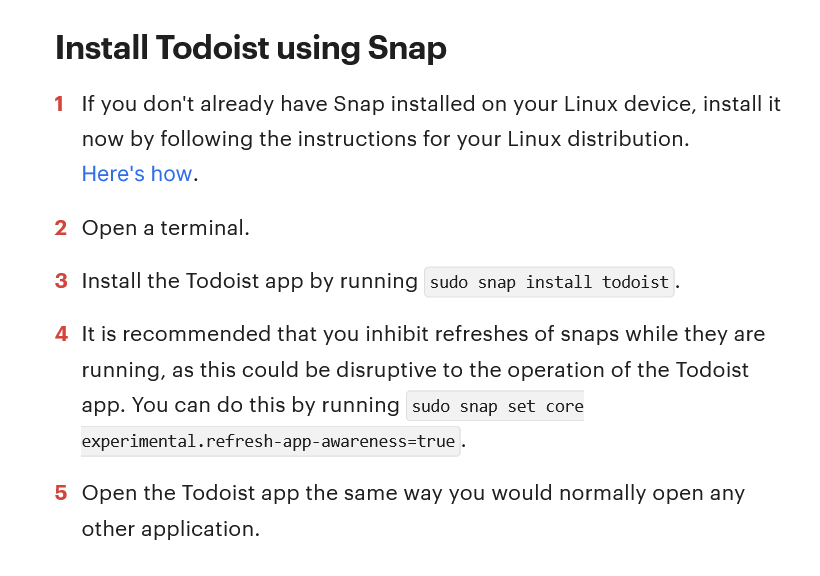Click the text "app. You can do this by running"
Viewport: 820px width, 576px height.
point(241,405)
